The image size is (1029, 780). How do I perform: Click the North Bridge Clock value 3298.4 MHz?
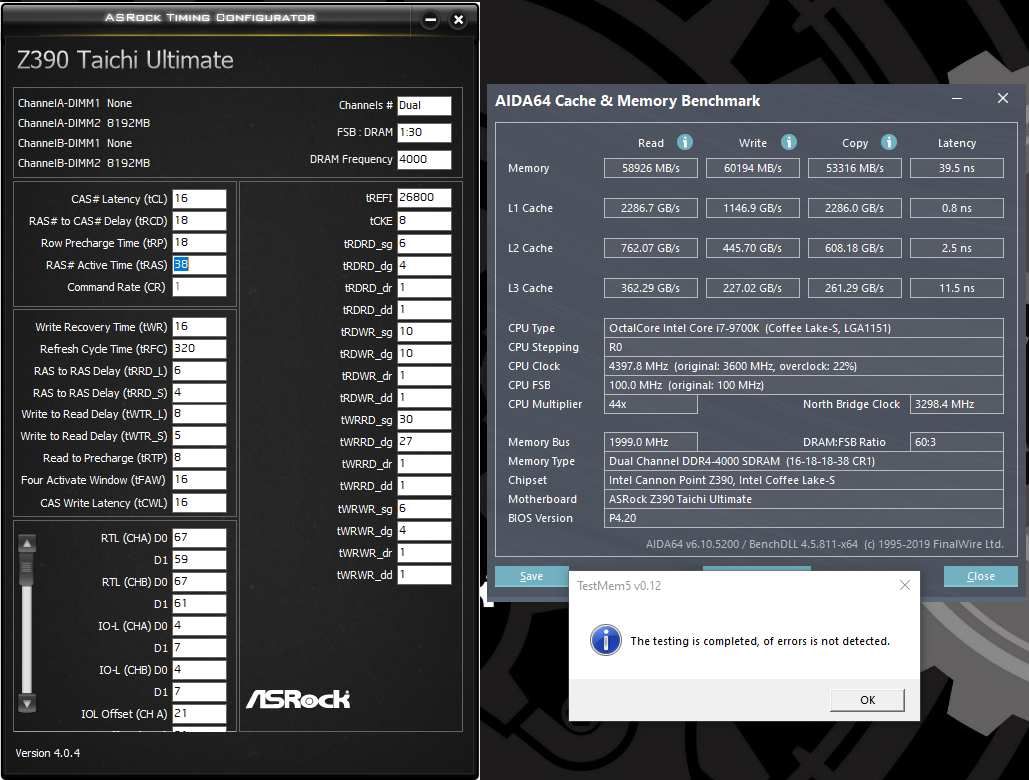tap(956, 404)
